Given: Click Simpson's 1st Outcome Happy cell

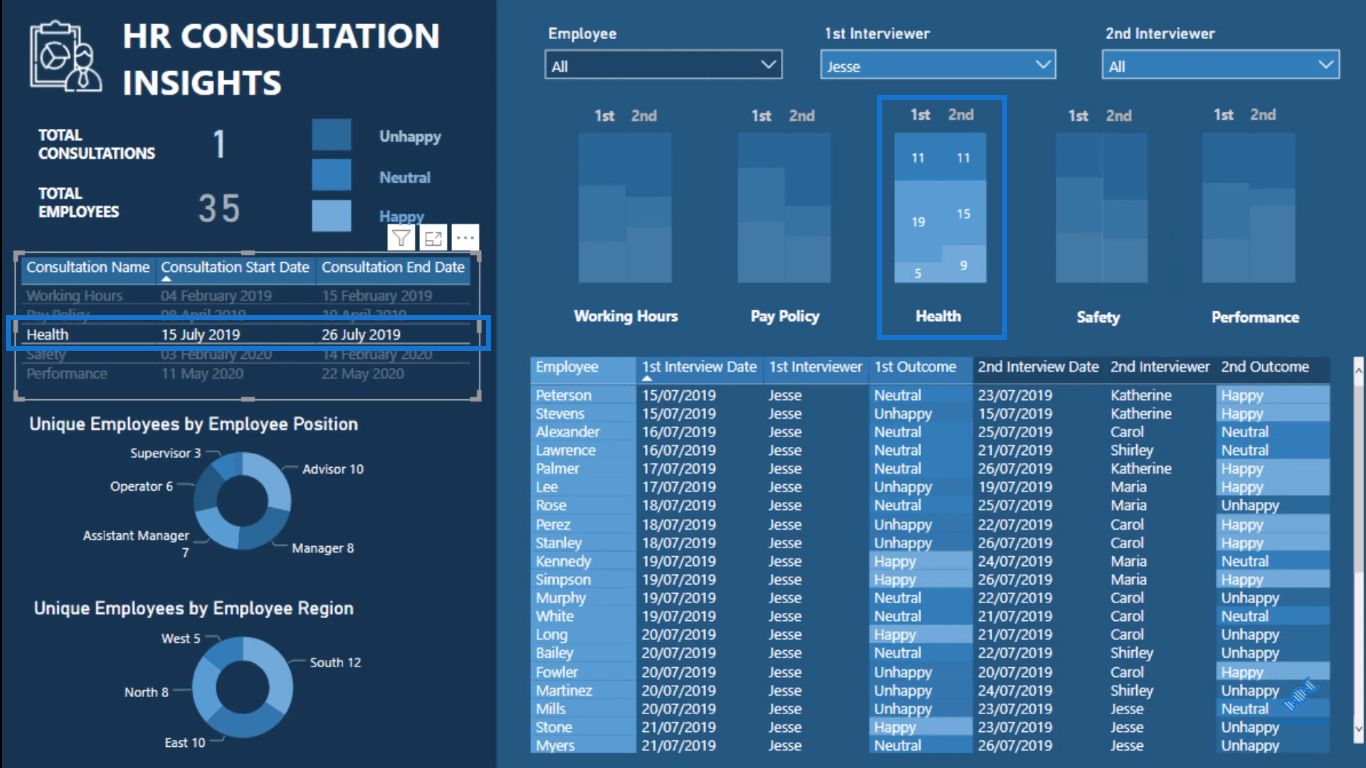Looking at the screenshot, I should point(921,580).
